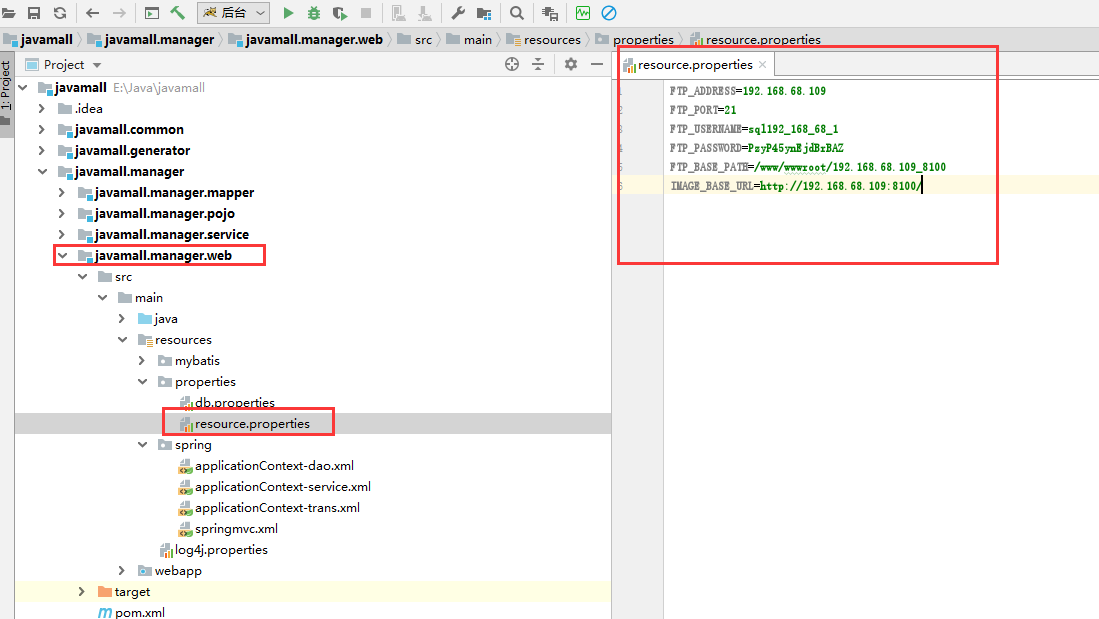Click the green Run button
This screenshot has height=619, width=1099.
click(x=288, y=13)
